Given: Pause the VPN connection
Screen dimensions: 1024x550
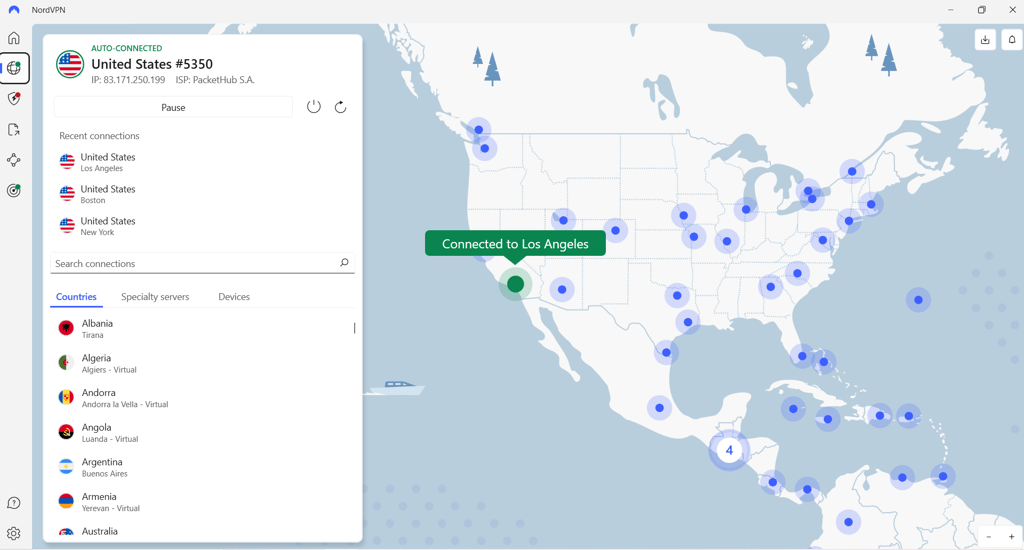Looking at the screenshot, I should point(173,107).
